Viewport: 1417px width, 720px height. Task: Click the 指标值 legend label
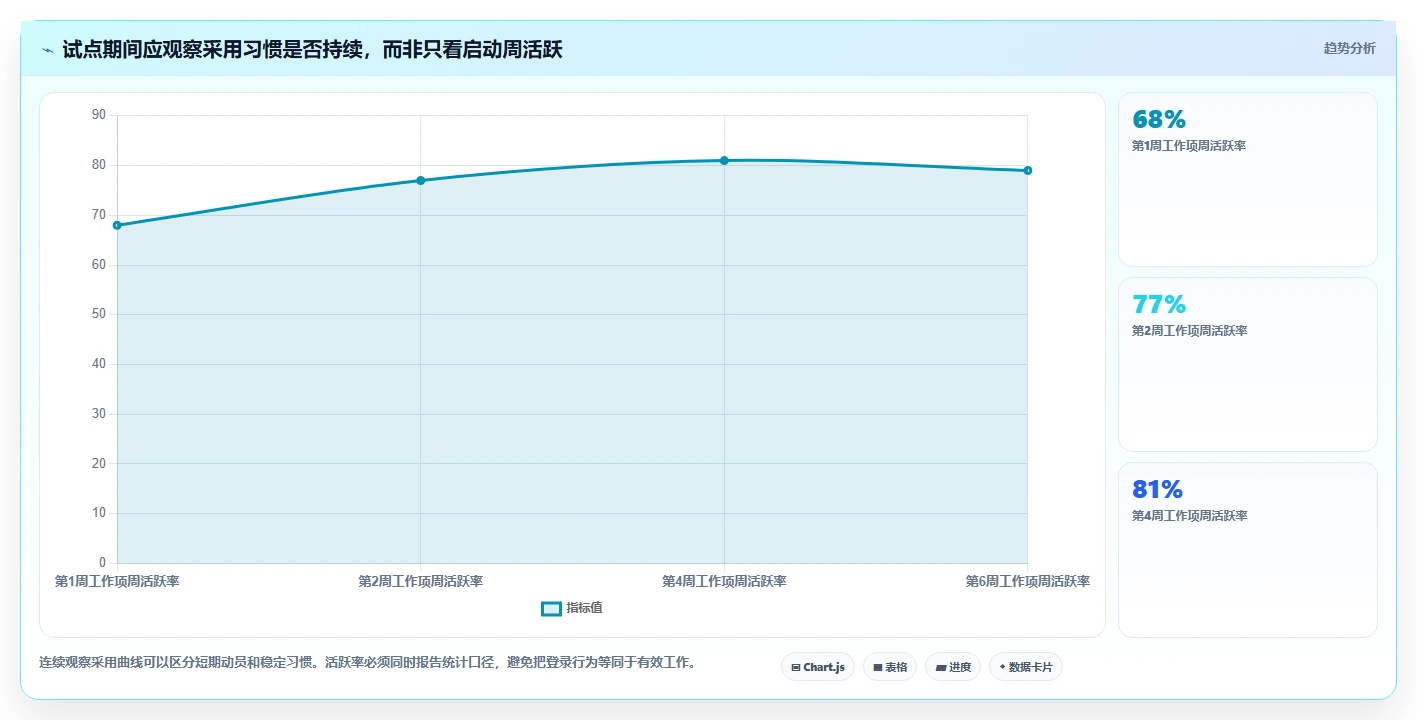(584, 608)
